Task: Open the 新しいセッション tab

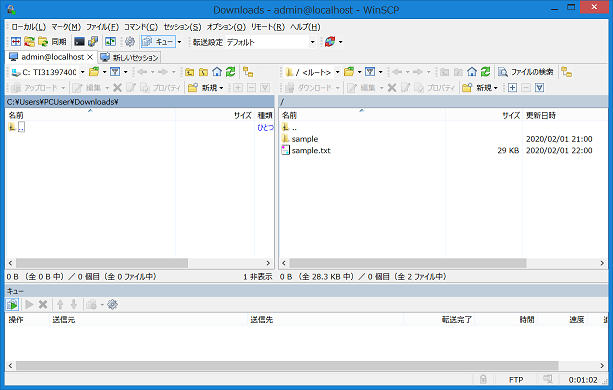Action: (x=129, y=57)
